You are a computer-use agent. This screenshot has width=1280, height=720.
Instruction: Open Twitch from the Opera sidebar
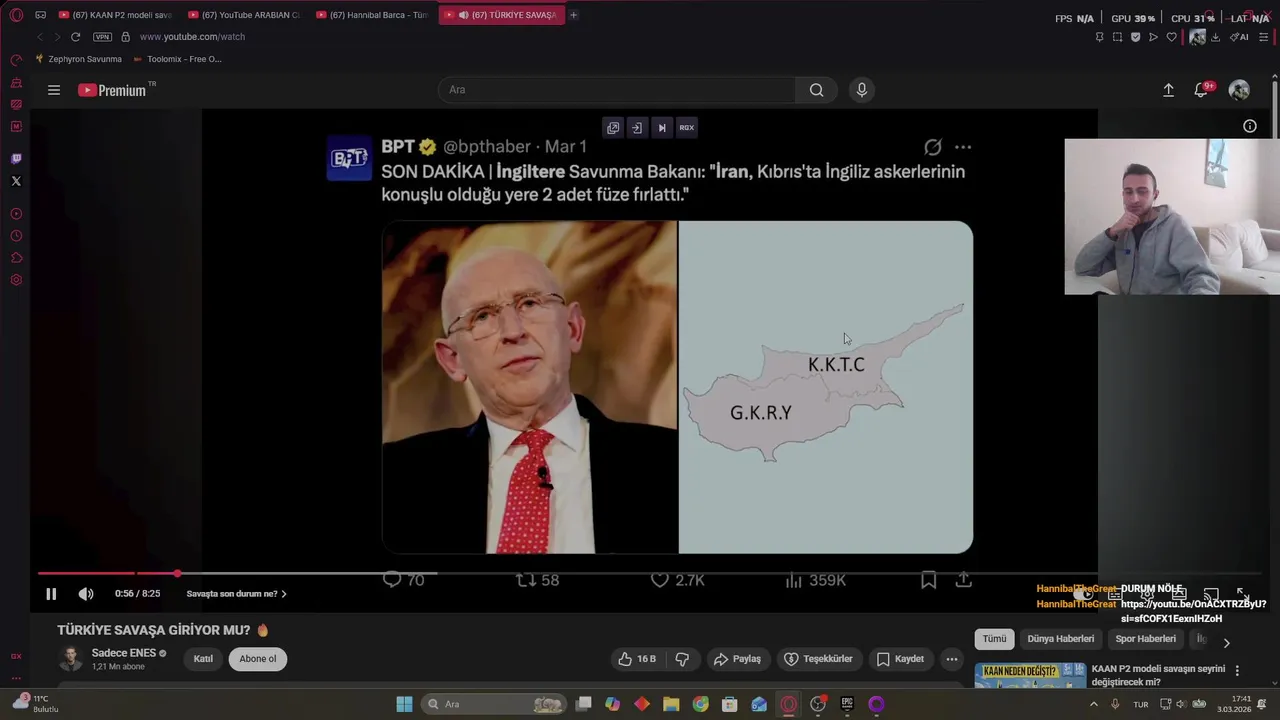point(16,159)
